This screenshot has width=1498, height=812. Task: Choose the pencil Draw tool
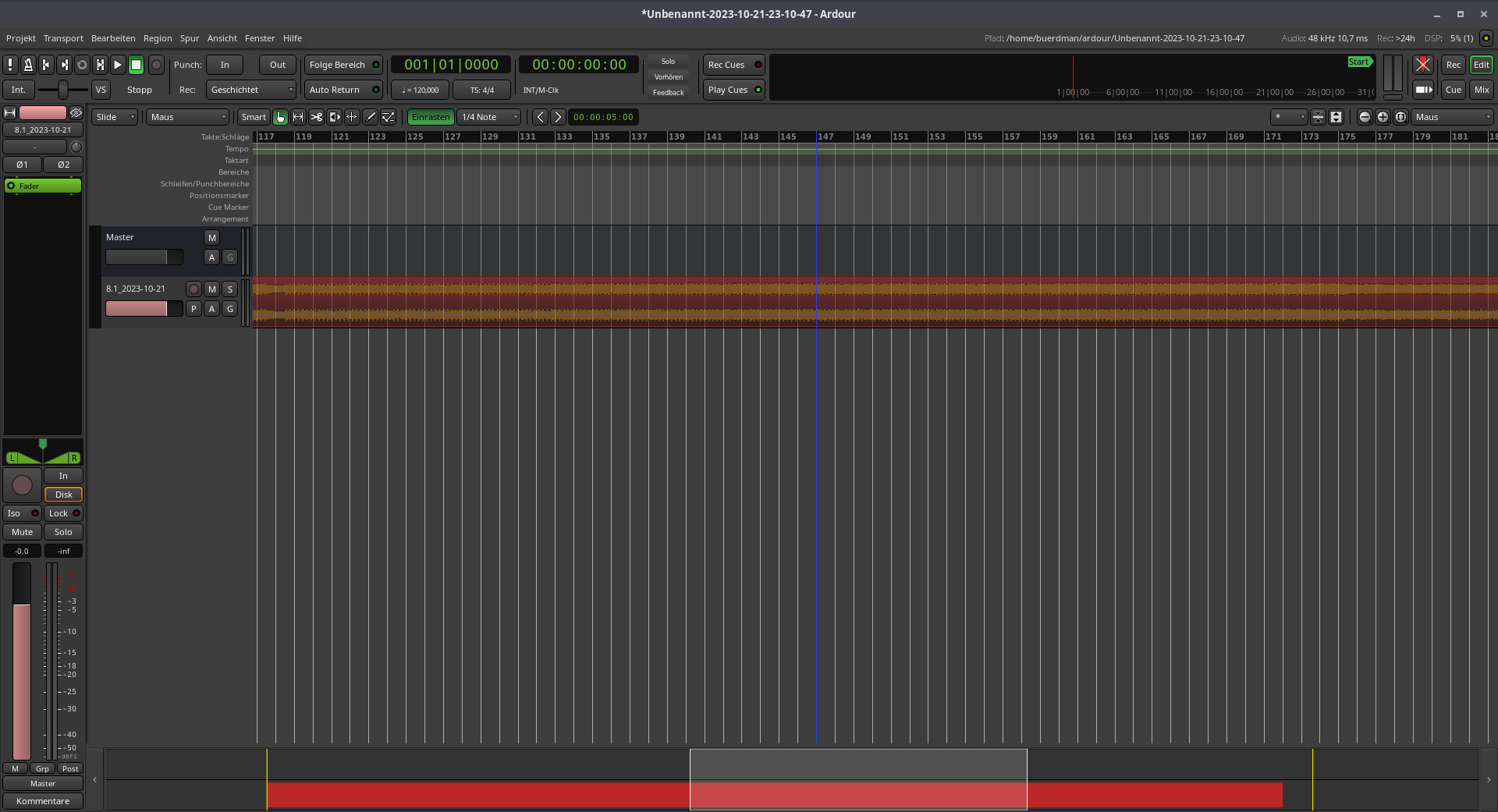[x=371, y=117]
